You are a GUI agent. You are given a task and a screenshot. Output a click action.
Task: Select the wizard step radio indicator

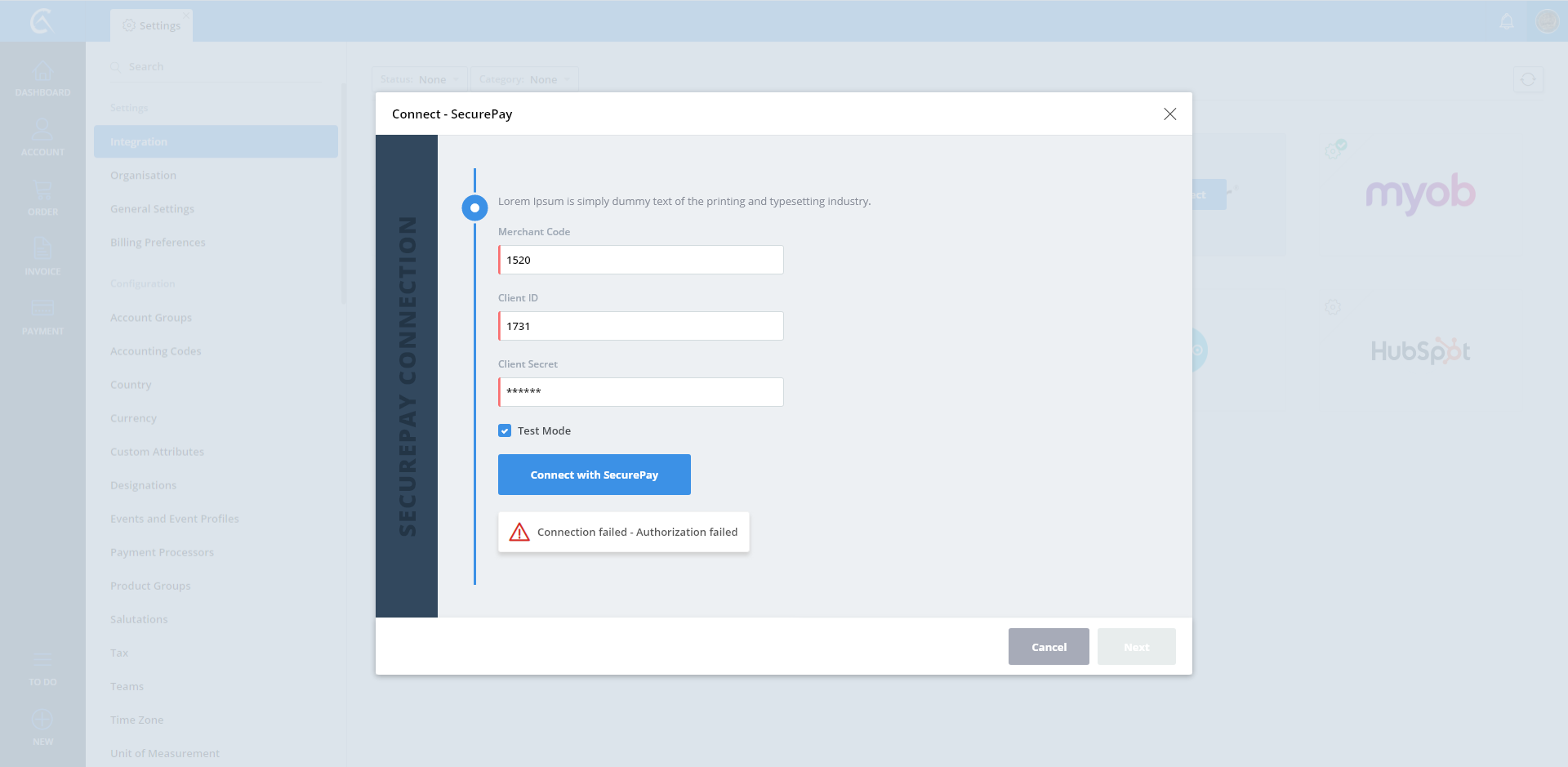pos(474,207)
